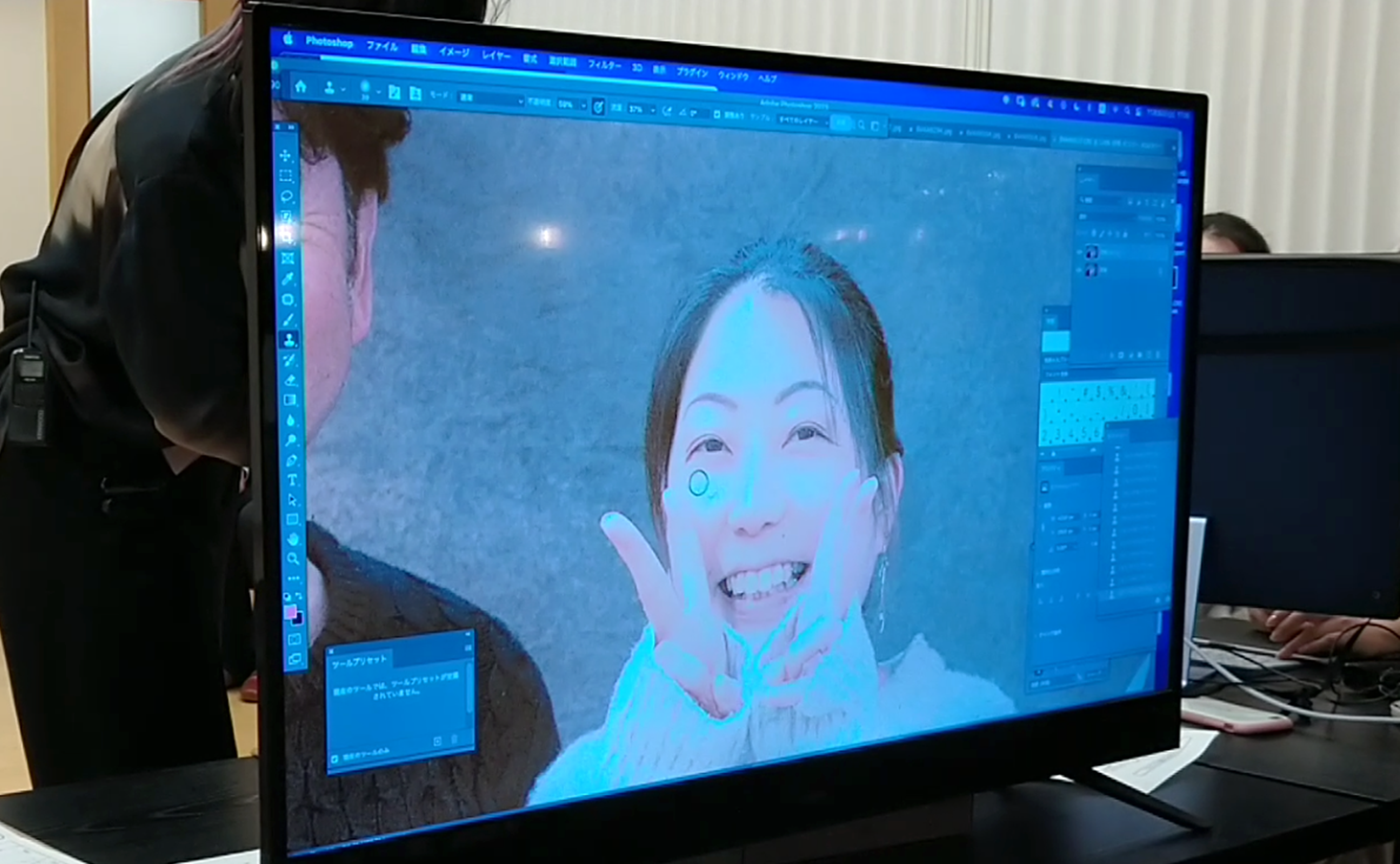
Task: Hide the second layer via eye icon
Action: (1079, 270)
